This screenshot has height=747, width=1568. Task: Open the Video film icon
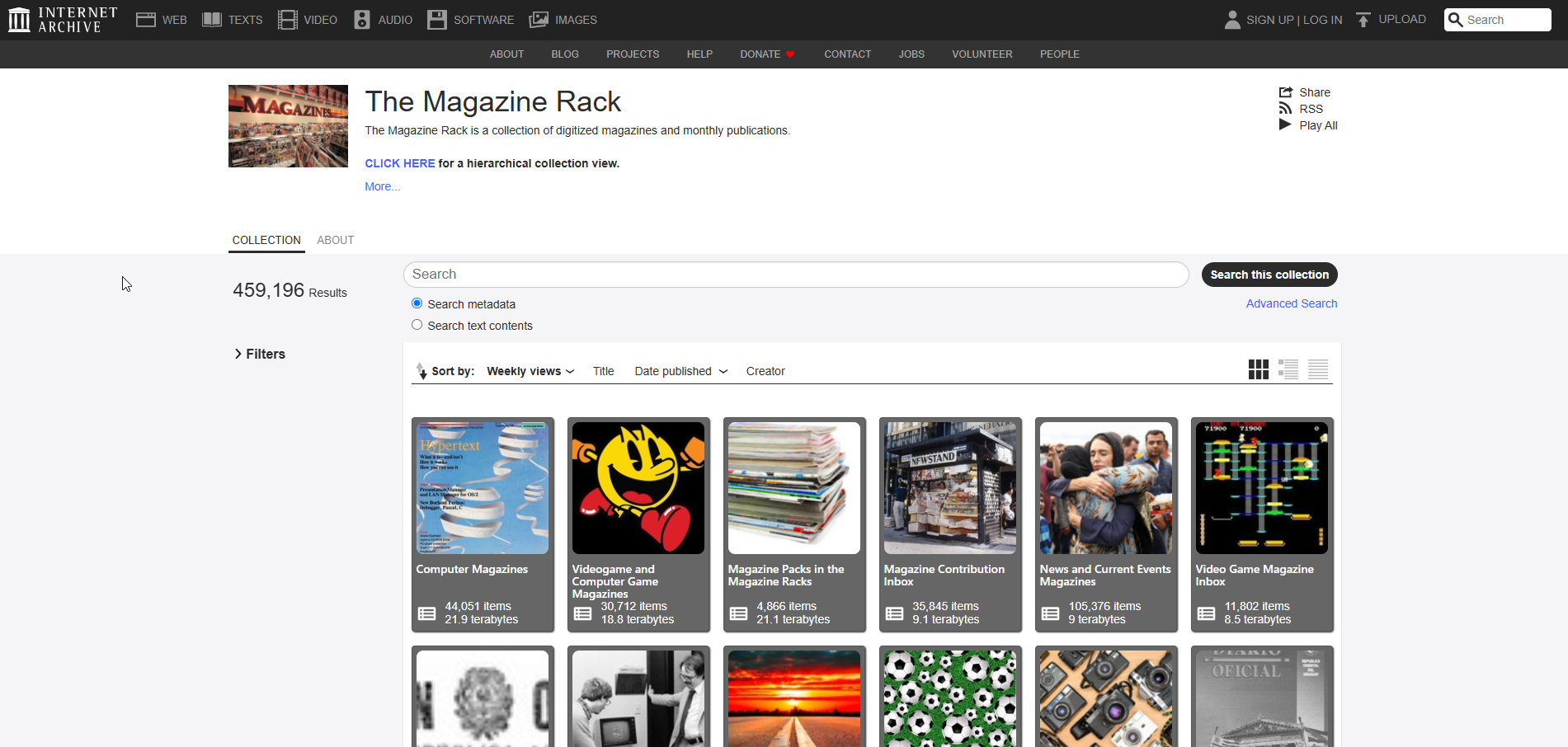click(287, 20)
